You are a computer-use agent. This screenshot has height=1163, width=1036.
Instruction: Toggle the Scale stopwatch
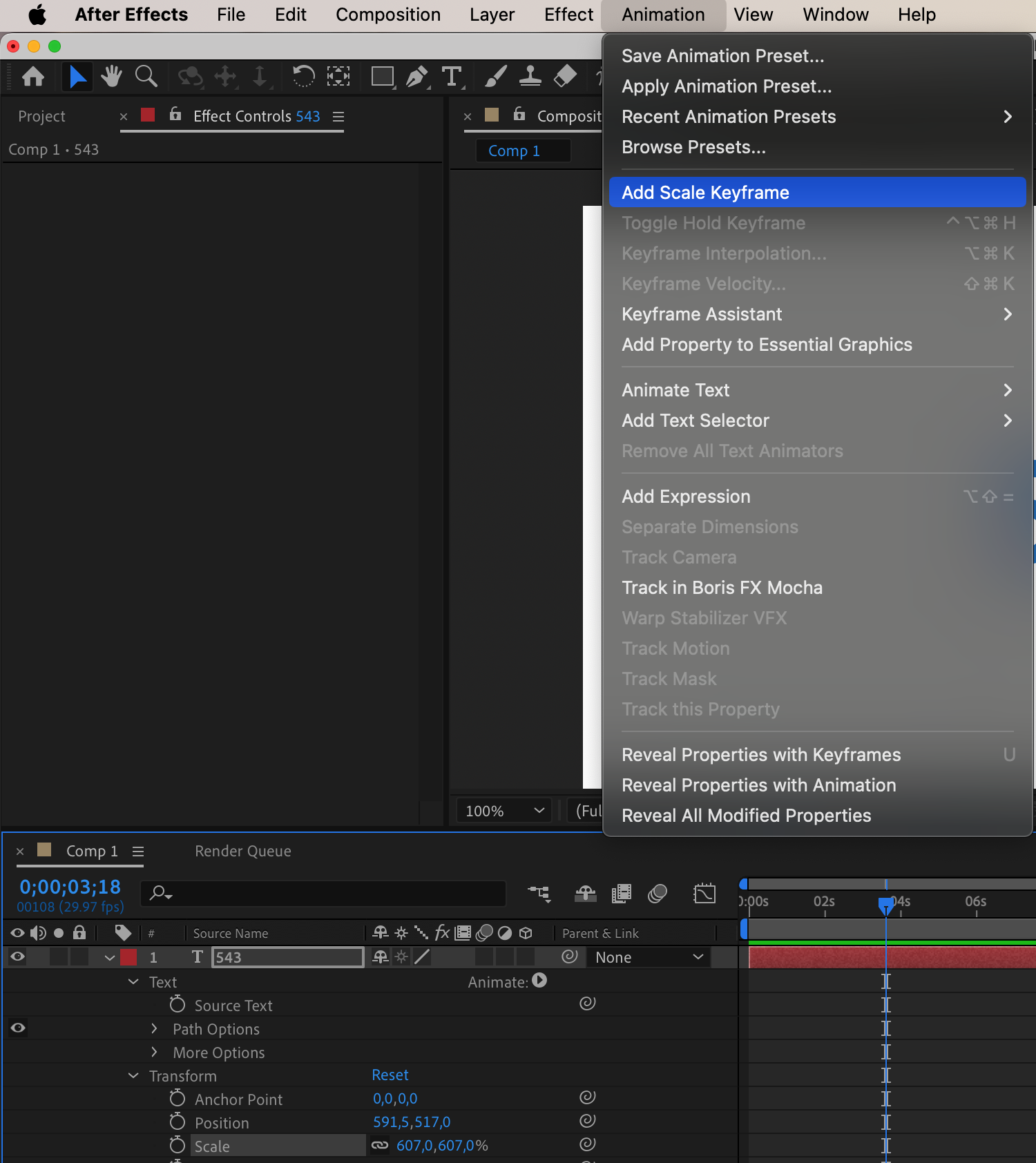pyautogui.click(x=178, y=1146)
